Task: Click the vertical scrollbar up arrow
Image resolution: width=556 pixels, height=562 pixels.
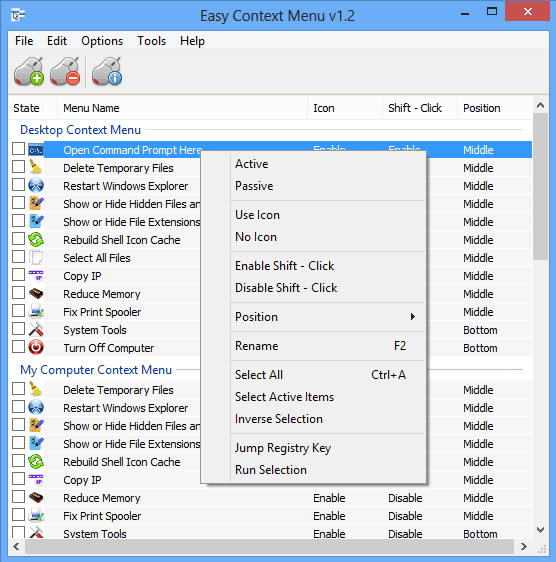Action: tap(541, 105)
